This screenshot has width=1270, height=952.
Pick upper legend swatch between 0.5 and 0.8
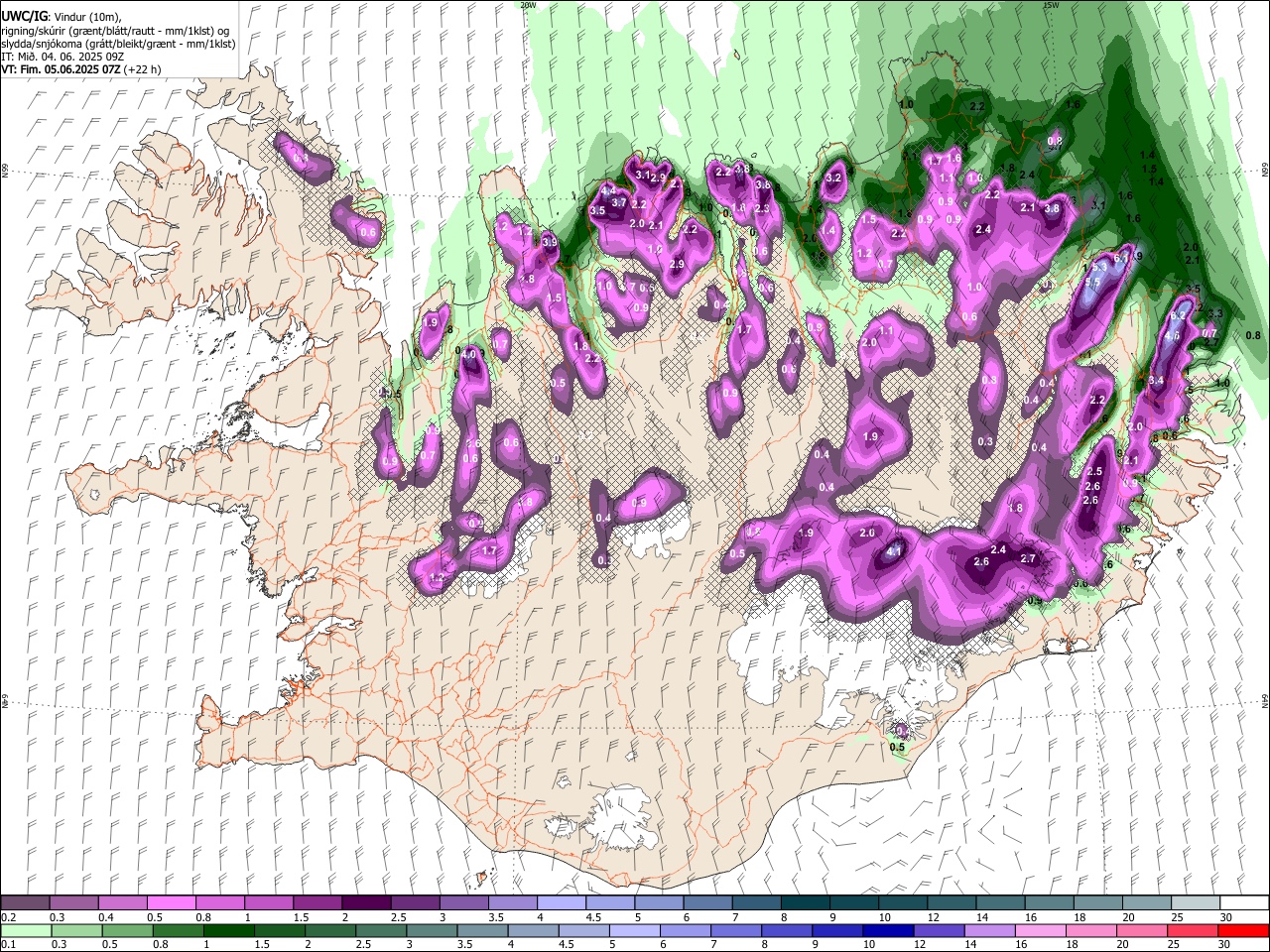pos(171,903)
